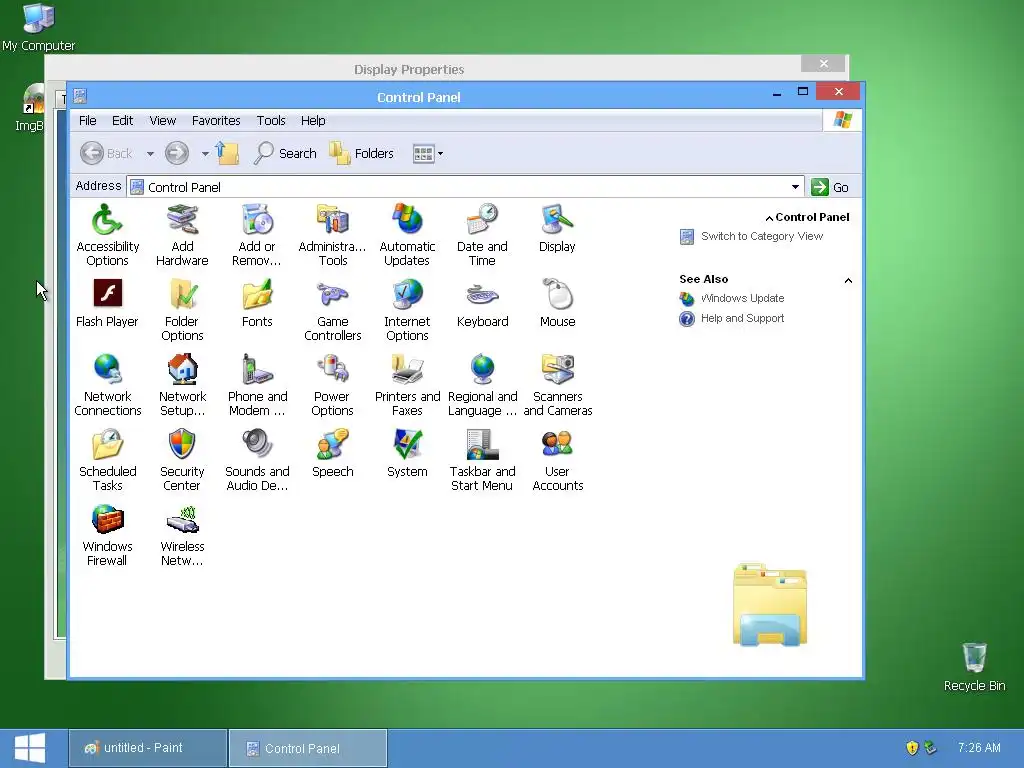Select the Recycle Bin desktop icon

[x=974, y=666]
